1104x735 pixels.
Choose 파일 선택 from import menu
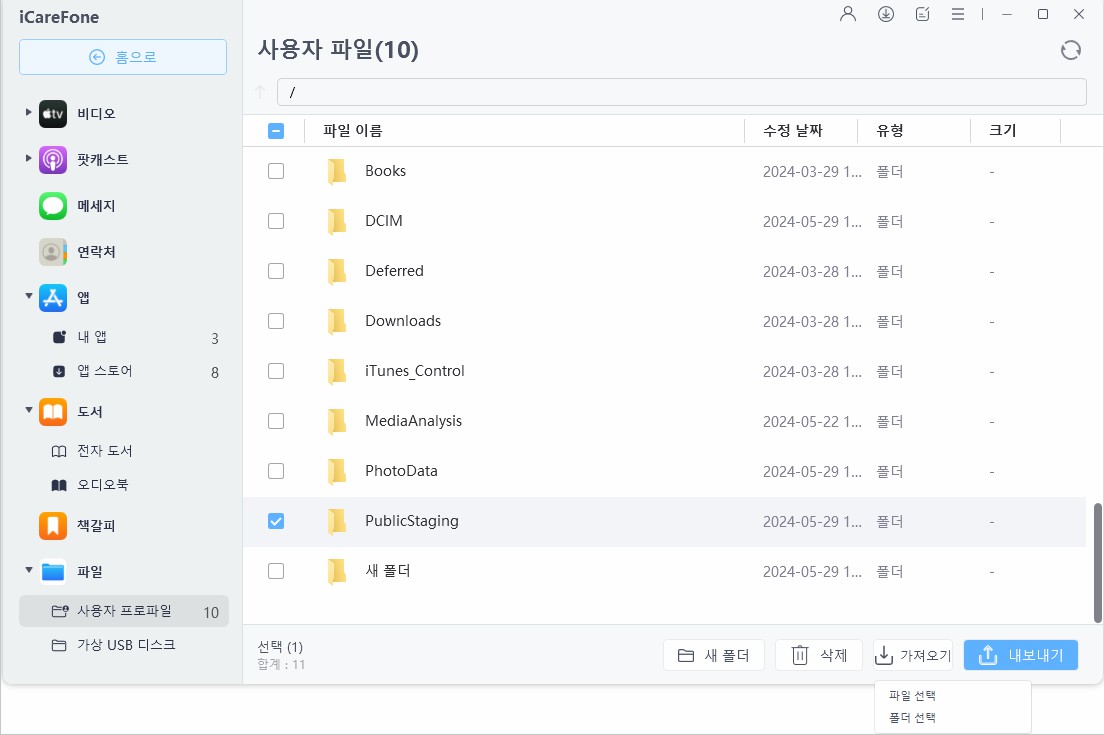click(x=911, y=694)
